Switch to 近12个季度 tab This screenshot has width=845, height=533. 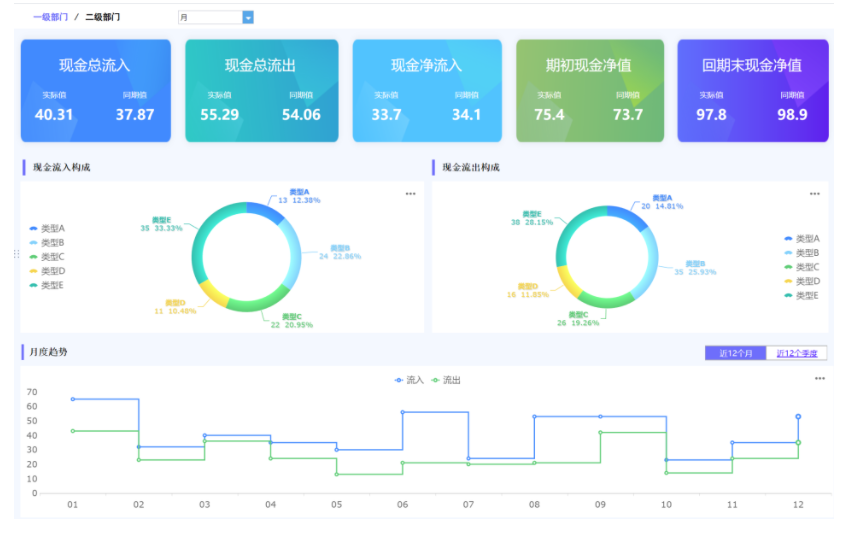(796, 353)
